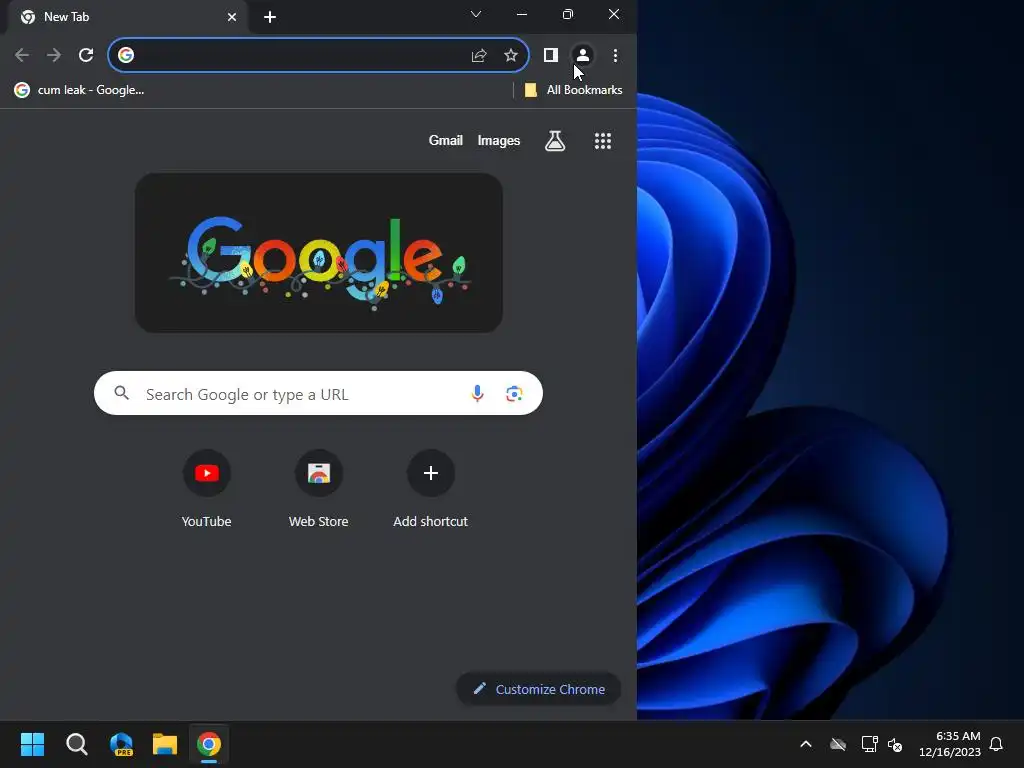Open the Google search bookmark in the bar
1024x768 pixels.
pos(79,90)
